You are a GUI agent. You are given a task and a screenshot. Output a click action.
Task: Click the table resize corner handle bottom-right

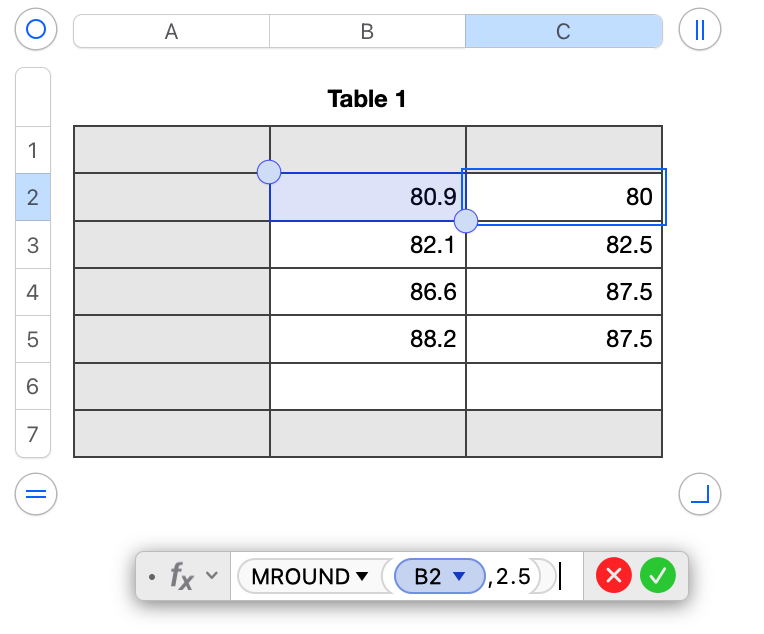point(699,493)
